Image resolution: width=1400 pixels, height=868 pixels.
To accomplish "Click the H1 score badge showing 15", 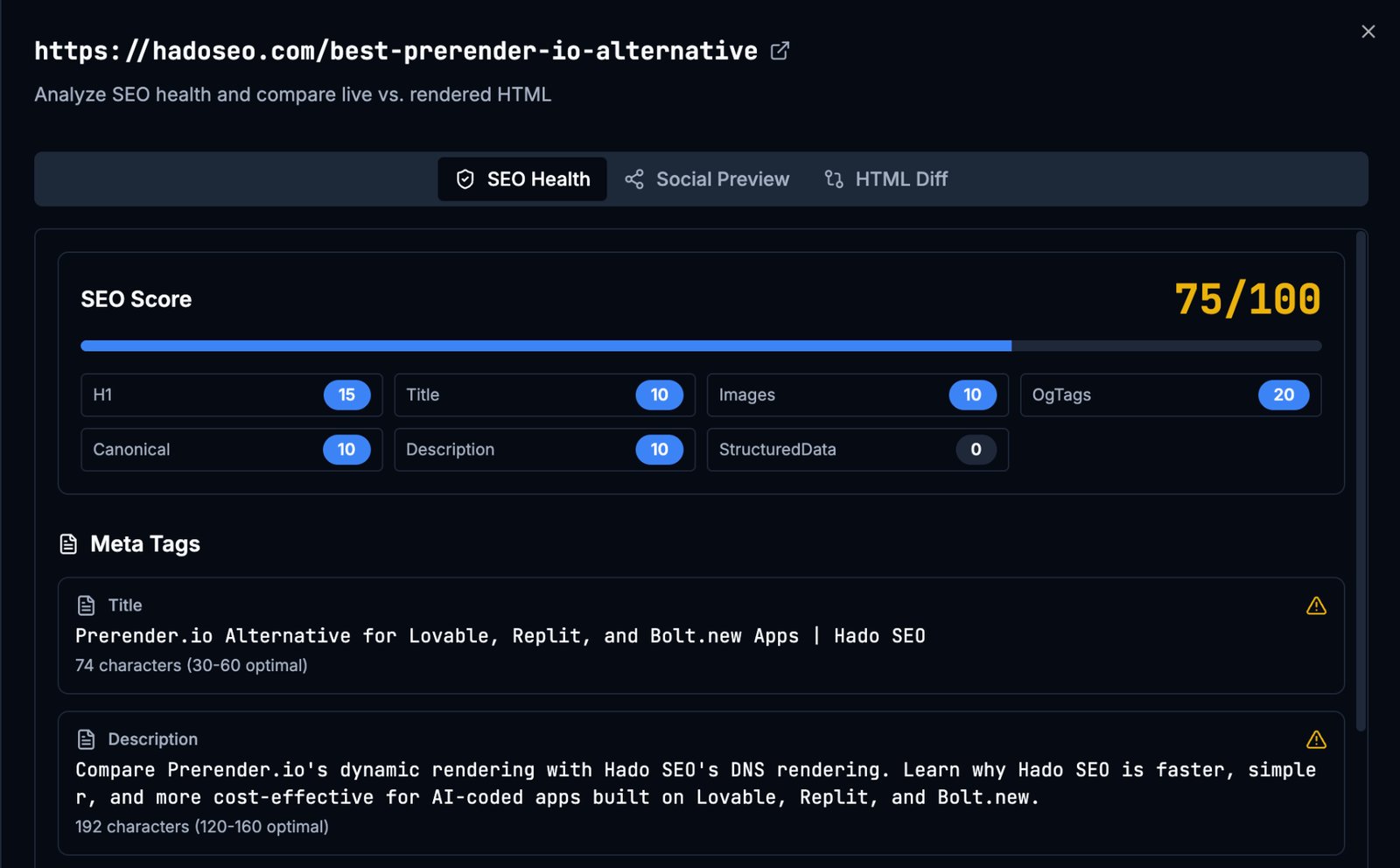I will 347,395.
